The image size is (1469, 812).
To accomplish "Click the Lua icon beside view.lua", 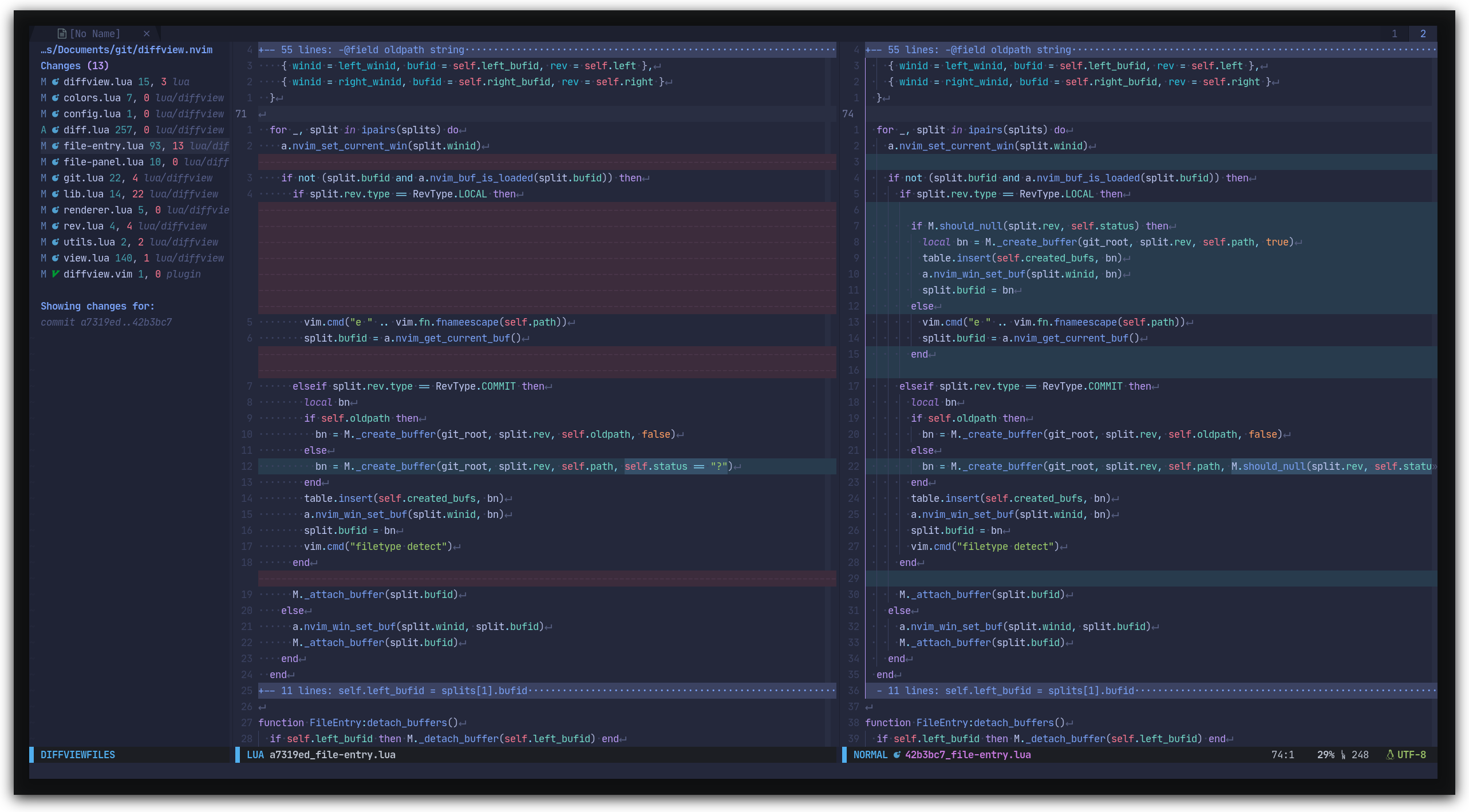I will 56,258.
